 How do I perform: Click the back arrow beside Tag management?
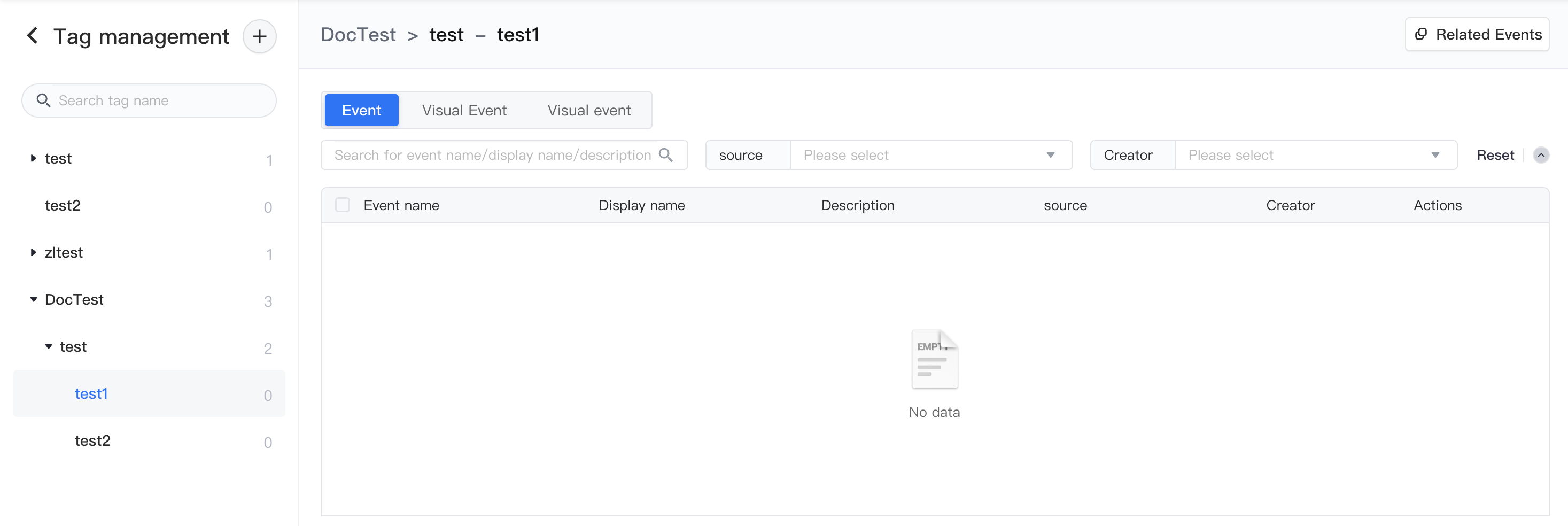33,36
